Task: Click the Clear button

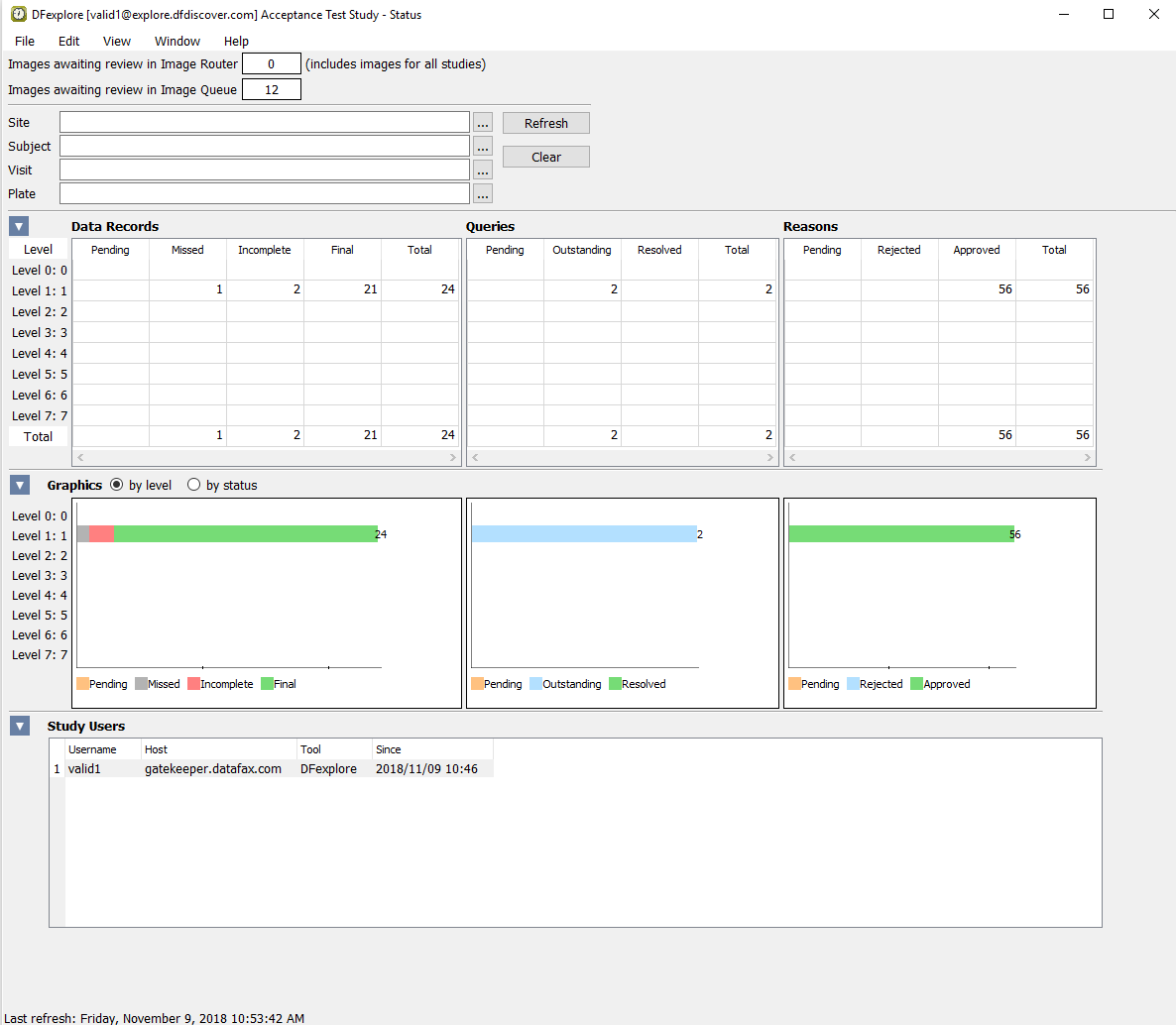Action: 545,157
